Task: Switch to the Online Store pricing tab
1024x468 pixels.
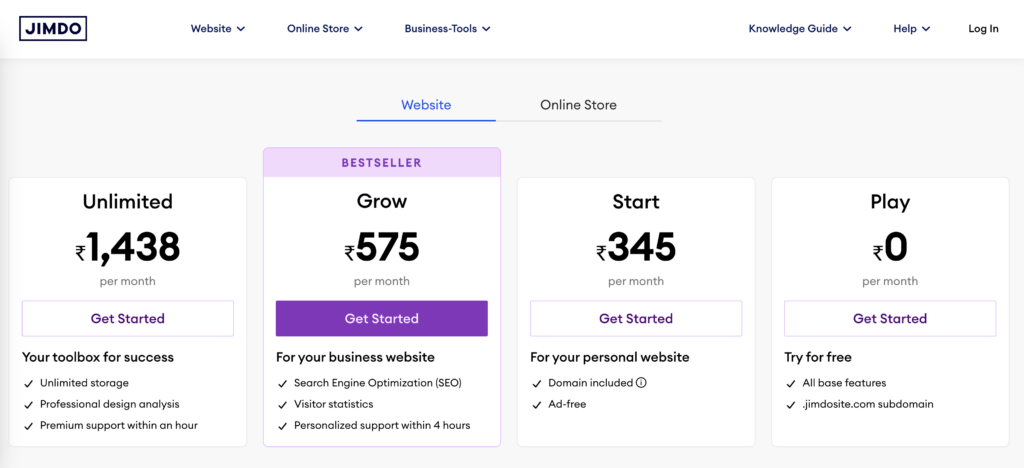Action: pos(578,105)
